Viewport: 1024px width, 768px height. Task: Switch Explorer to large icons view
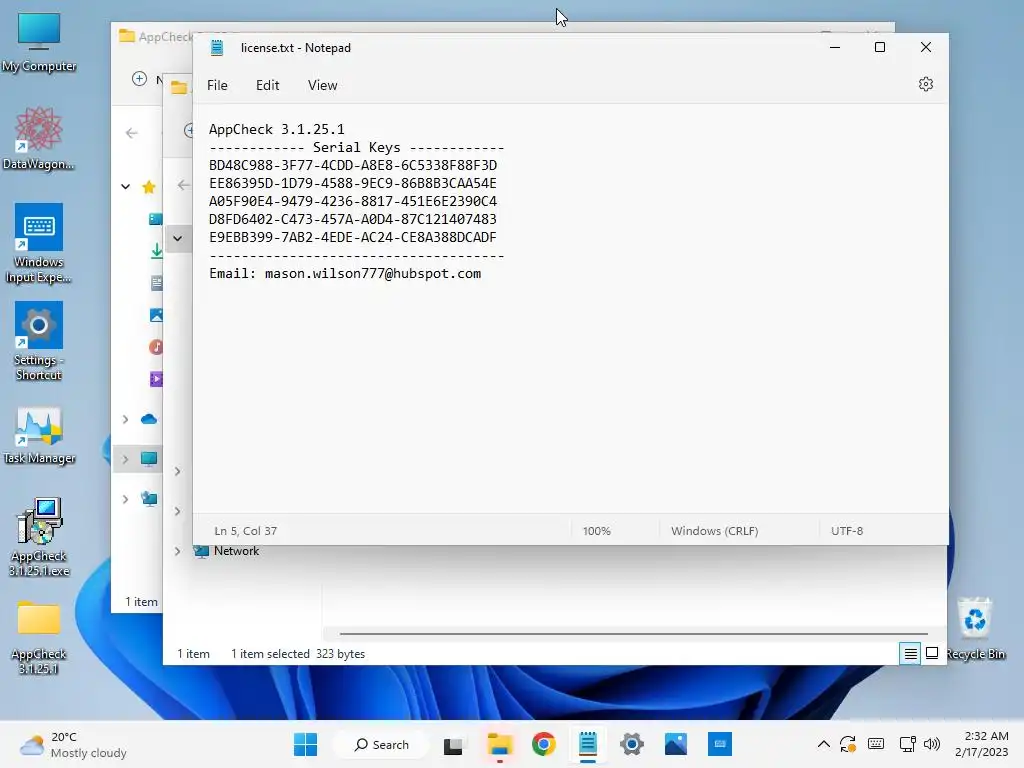(x=932, y=653)
